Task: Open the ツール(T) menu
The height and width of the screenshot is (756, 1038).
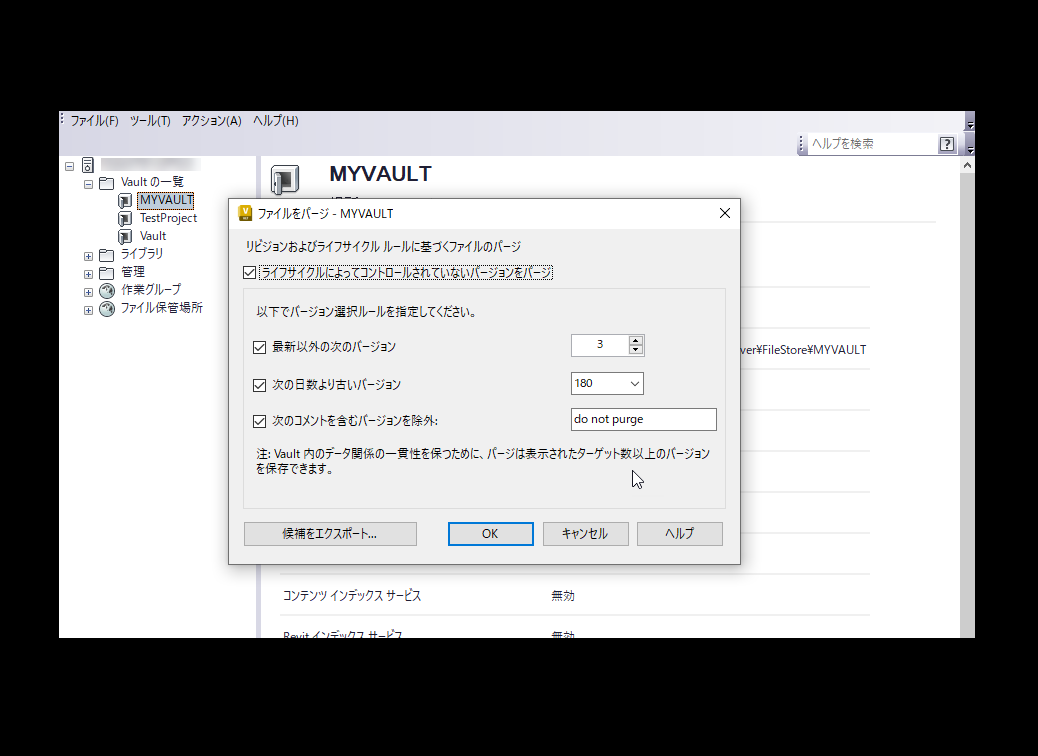Action: coord(150,120)
